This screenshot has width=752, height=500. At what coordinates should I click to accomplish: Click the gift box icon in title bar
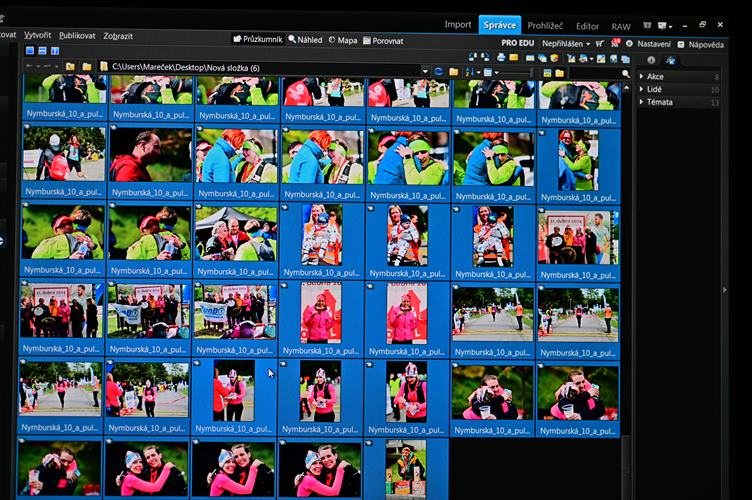[647, 25]
